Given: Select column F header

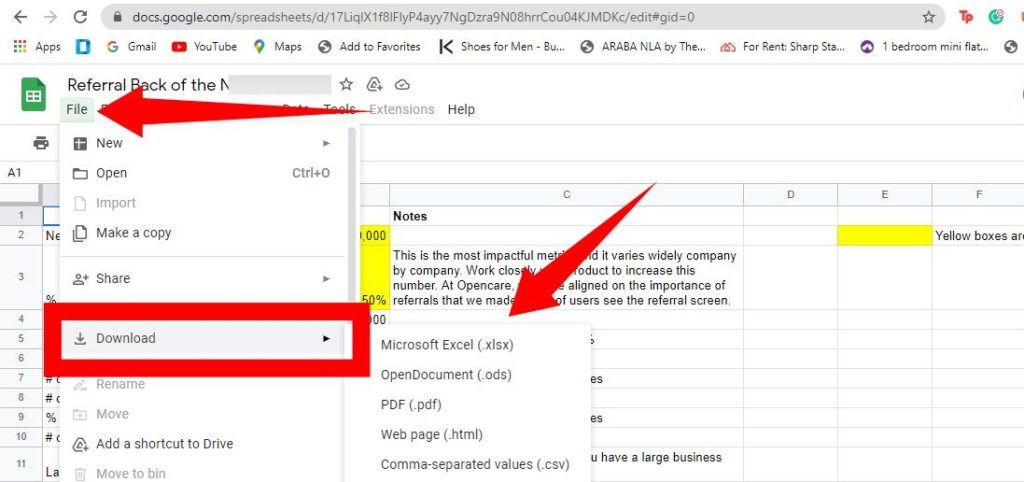Looking at the screenshot, I should click(978, 195).
